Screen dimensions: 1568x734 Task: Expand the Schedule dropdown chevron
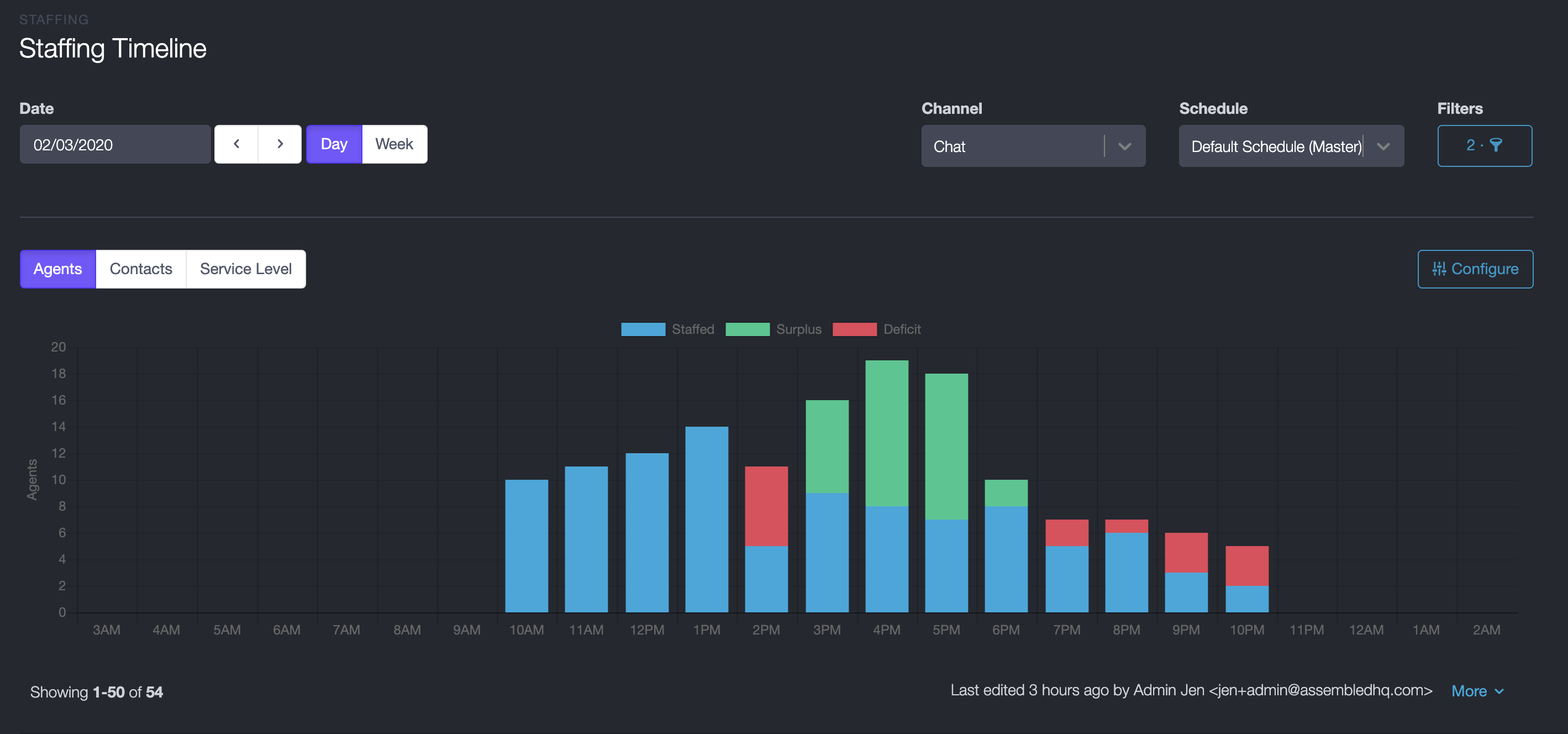(1383, 146)
